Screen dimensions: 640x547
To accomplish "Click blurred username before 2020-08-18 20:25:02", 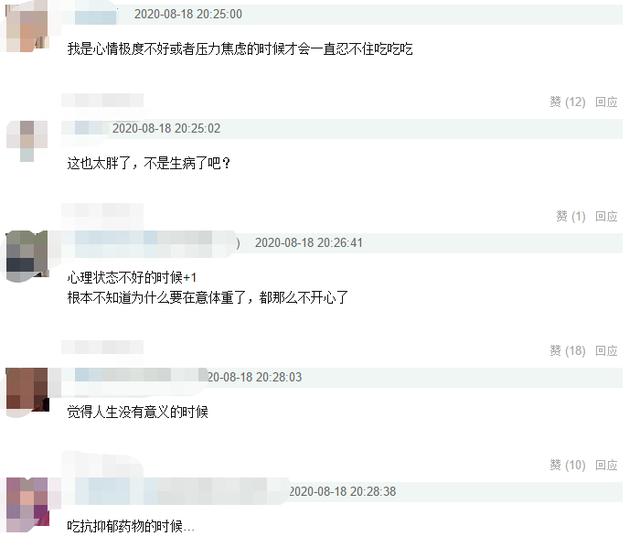I will coord(91,128).
